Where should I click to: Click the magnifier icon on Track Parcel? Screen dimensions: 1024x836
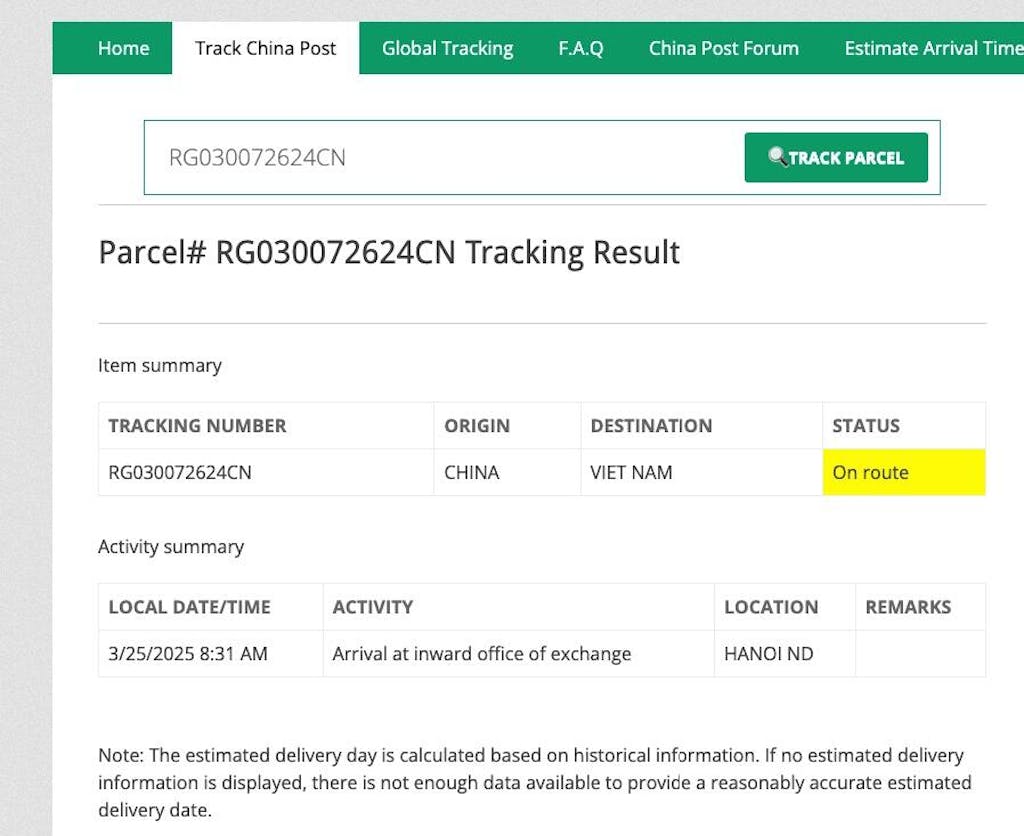pyautogui.click(x=777, y=157)
